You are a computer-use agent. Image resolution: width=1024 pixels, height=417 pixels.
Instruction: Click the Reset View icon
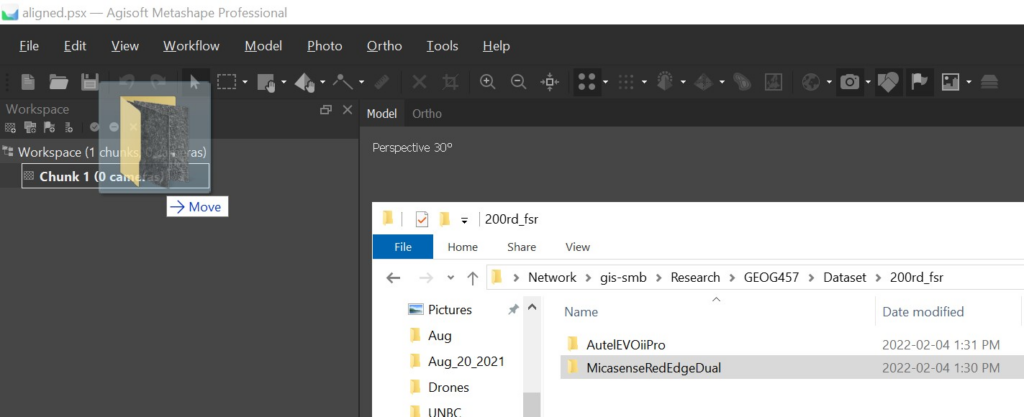550,82
